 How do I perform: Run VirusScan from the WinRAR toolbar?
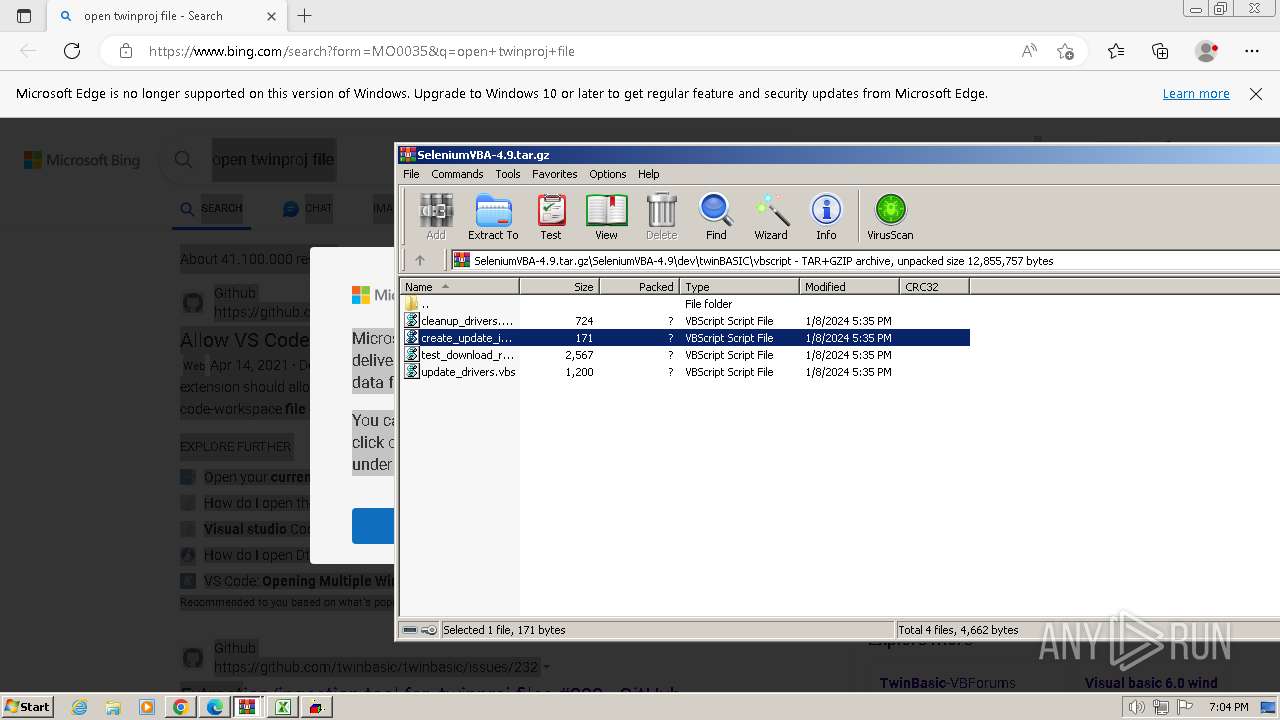pos(890,217)
